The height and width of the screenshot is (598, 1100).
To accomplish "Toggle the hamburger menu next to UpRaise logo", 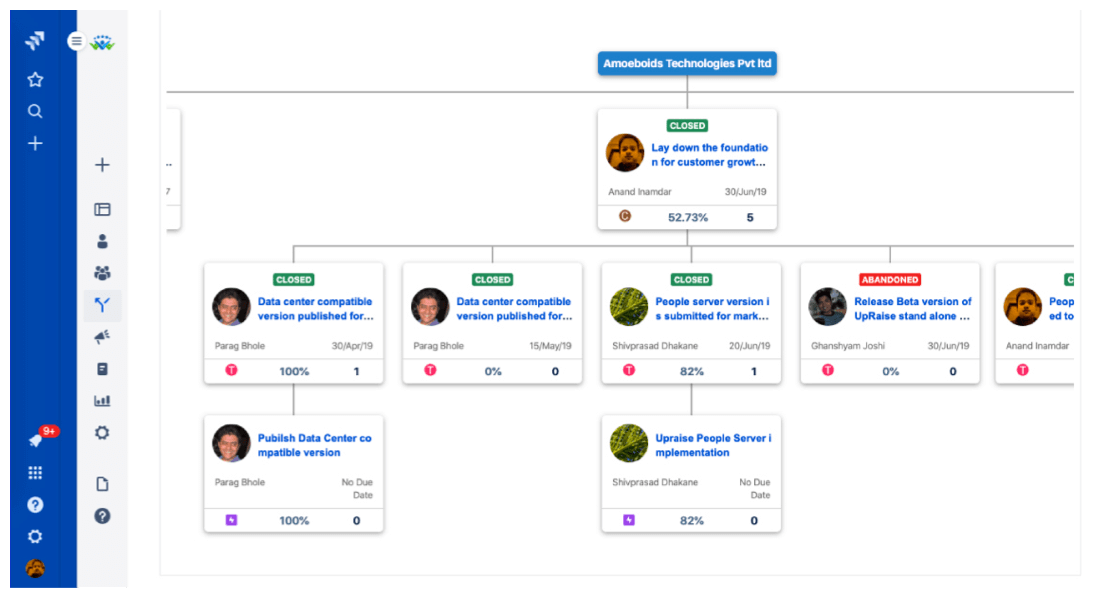I will pyautogui.click(x=76, y=41).
